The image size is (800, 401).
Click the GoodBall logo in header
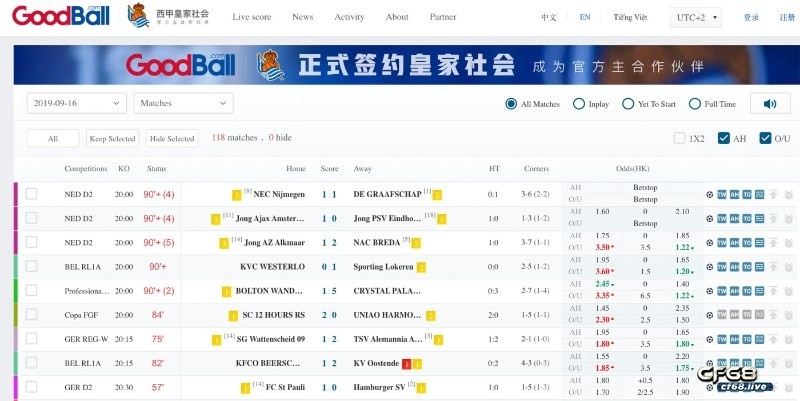point(61,16)
